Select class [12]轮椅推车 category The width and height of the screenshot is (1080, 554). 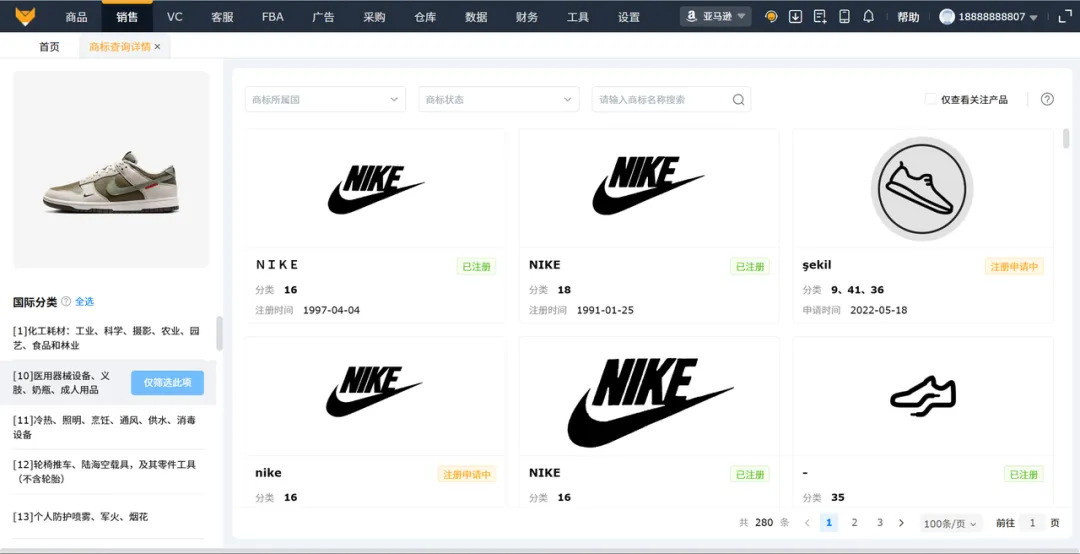tap(107, 472)
